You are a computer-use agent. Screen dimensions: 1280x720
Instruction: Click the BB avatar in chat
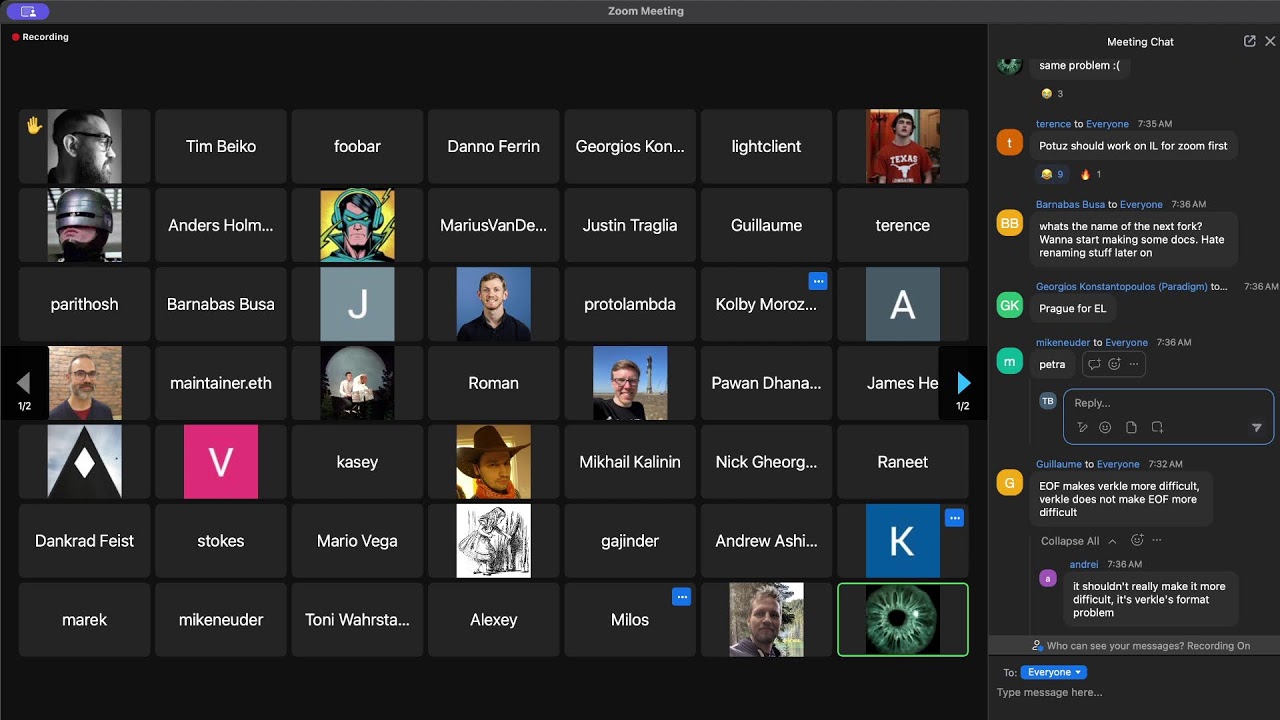1010,223
